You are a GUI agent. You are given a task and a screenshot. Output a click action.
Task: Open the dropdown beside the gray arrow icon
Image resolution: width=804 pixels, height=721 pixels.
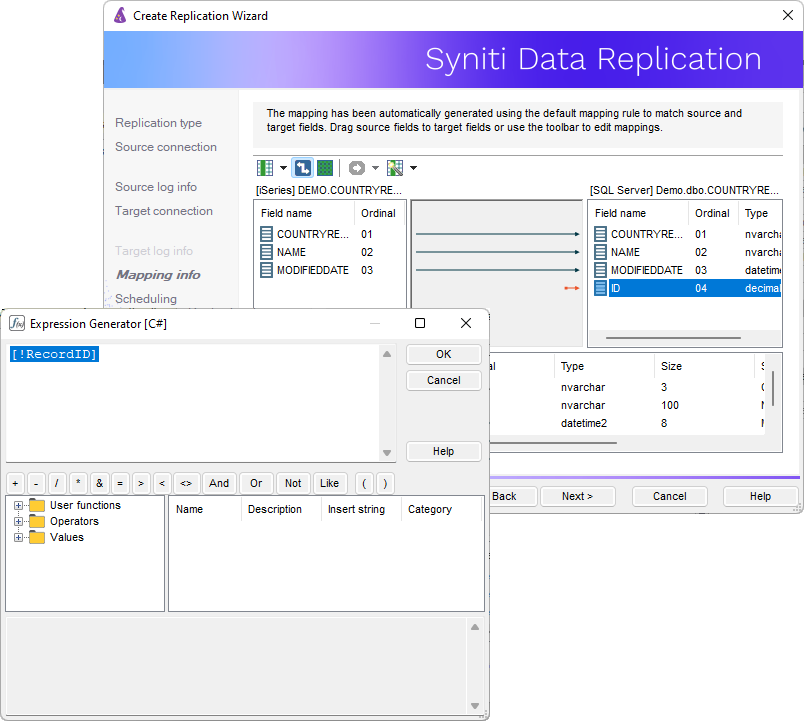375,168
